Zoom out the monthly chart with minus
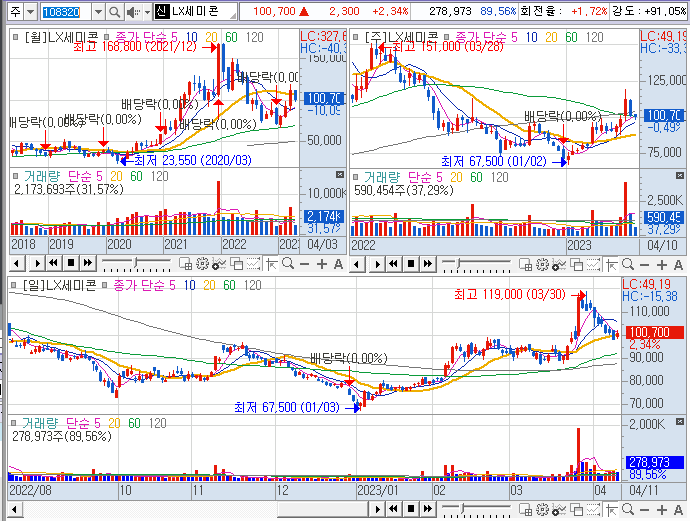The height and width of the screenshot is (521, 690). pyautogui.click(x=305, y=264)
